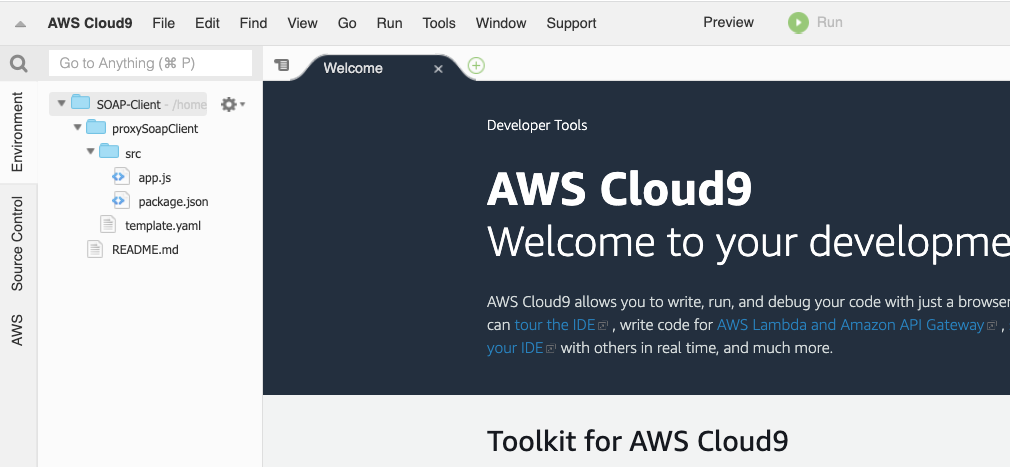Click the green Run play icon
The image size is (1010, 467).
[x=798, y=23]
